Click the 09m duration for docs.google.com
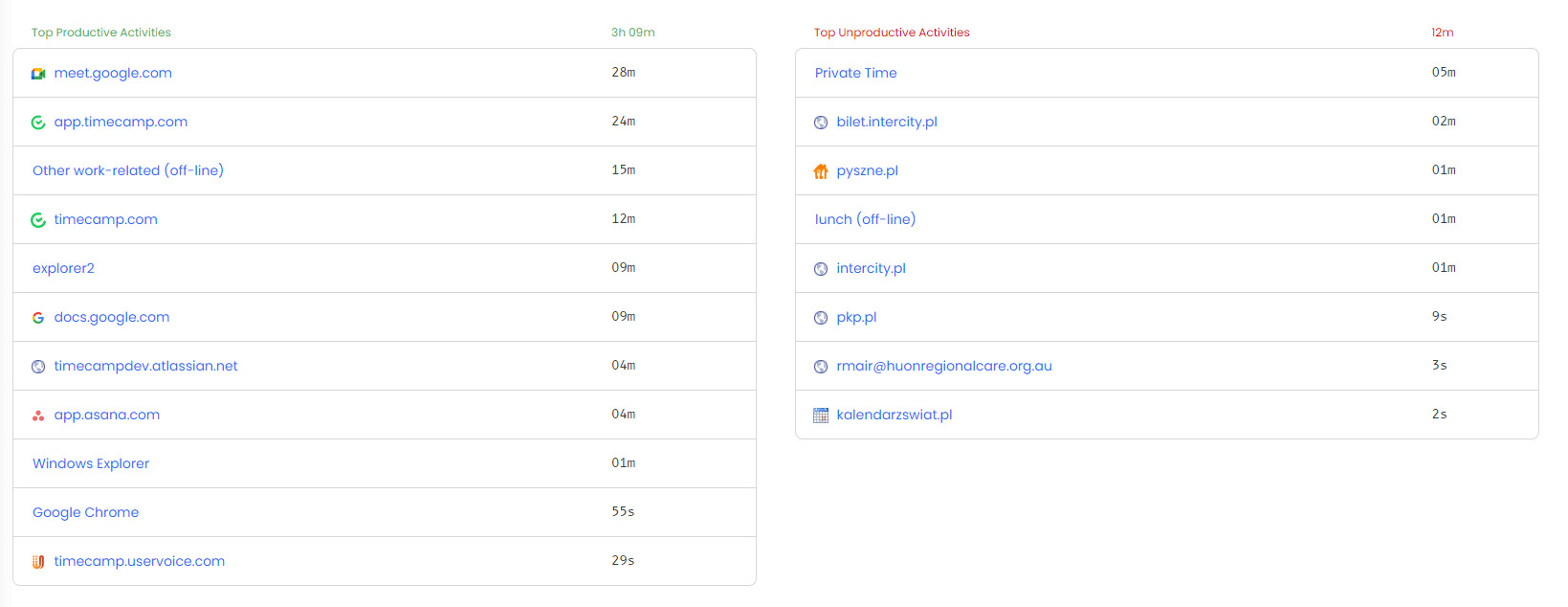This screenshot has height=607, width=1568. pyautogui.click(x=624, y=316)
